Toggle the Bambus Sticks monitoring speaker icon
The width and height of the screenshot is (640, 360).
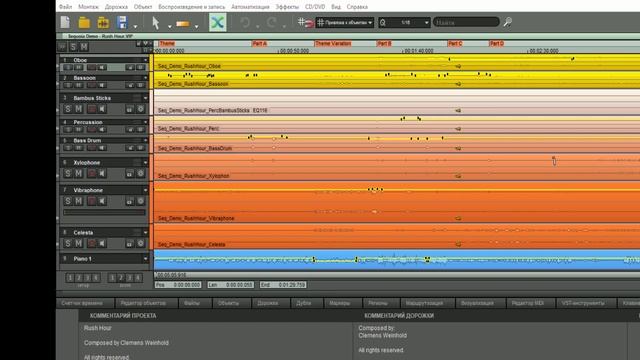(x=102, y=109)
